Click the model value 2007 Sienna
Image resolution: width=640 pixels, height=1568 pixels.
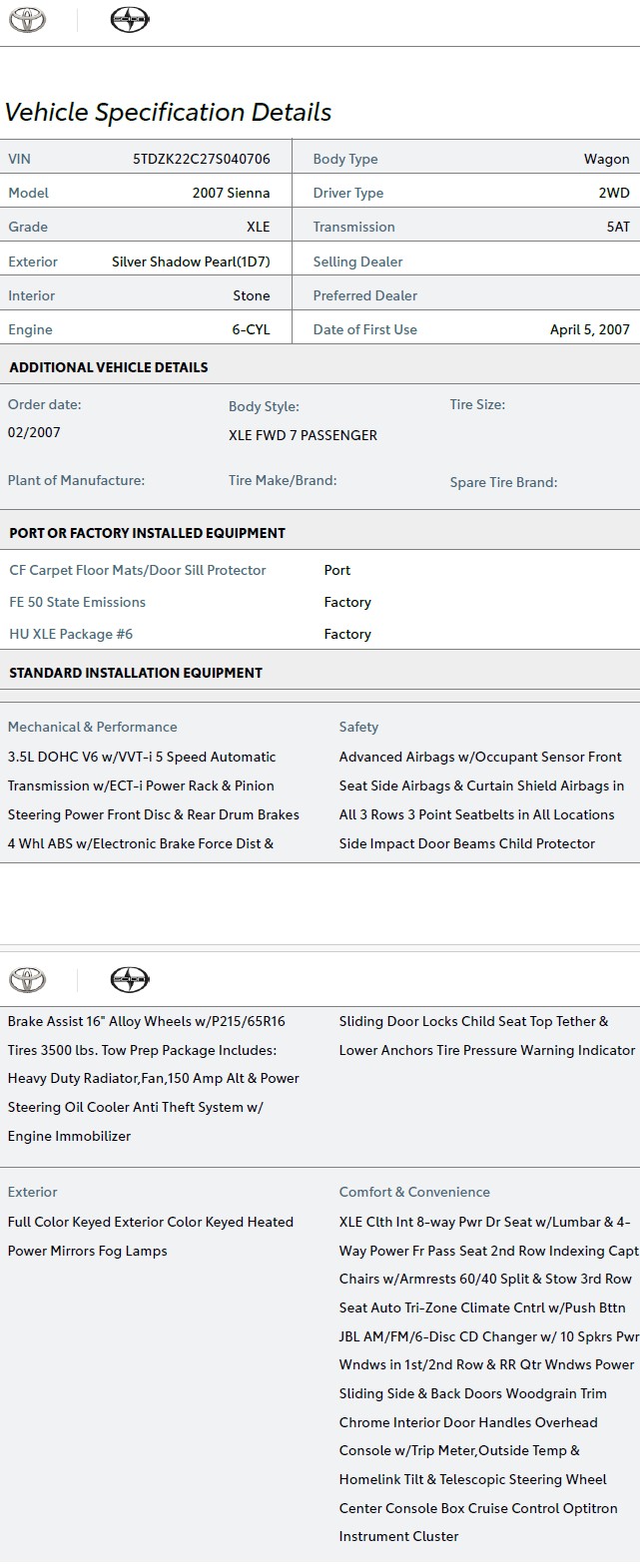coord(232,193)
